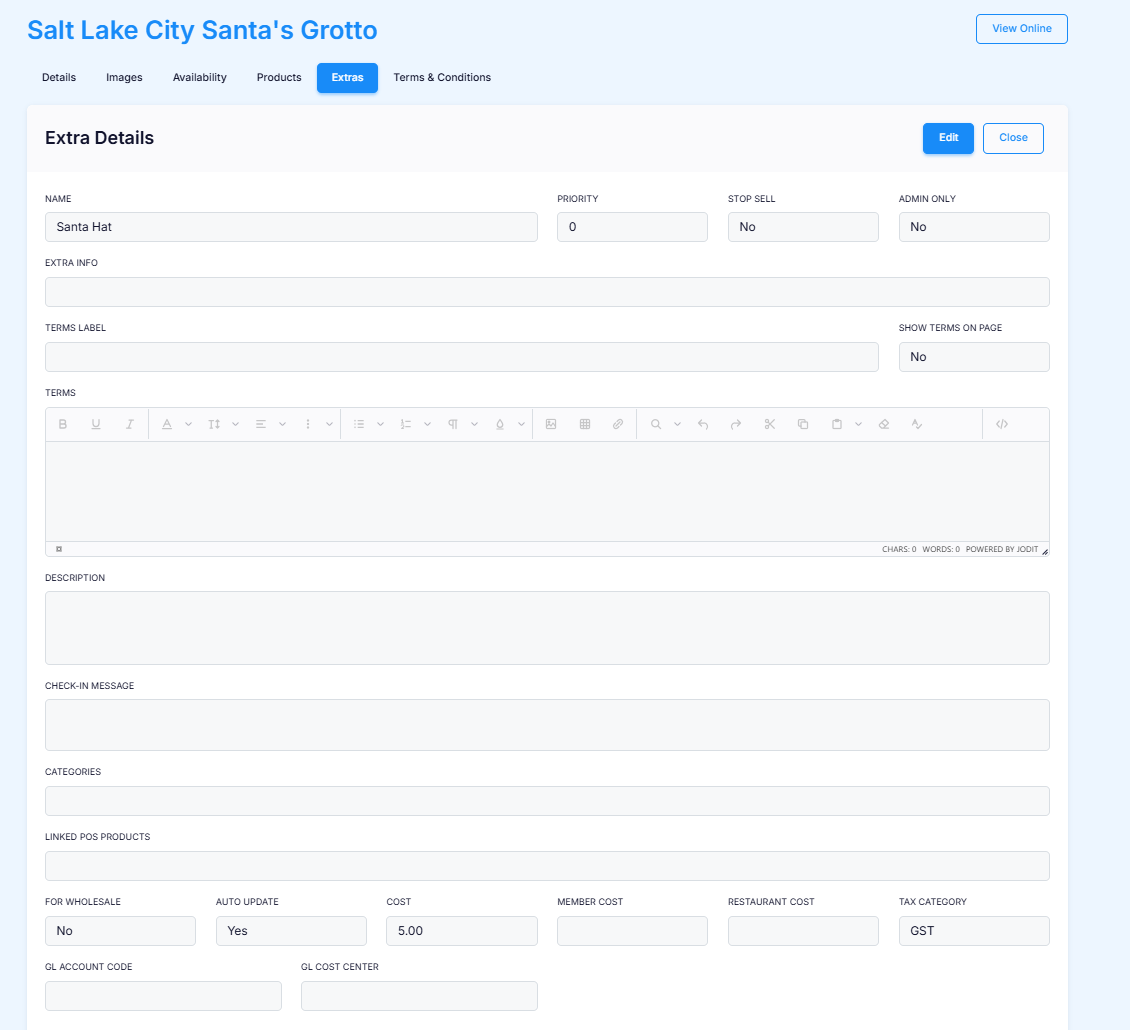Insert a link in the editor
The width and height of the screenshot is (1130, 1030).
point(618,425)
